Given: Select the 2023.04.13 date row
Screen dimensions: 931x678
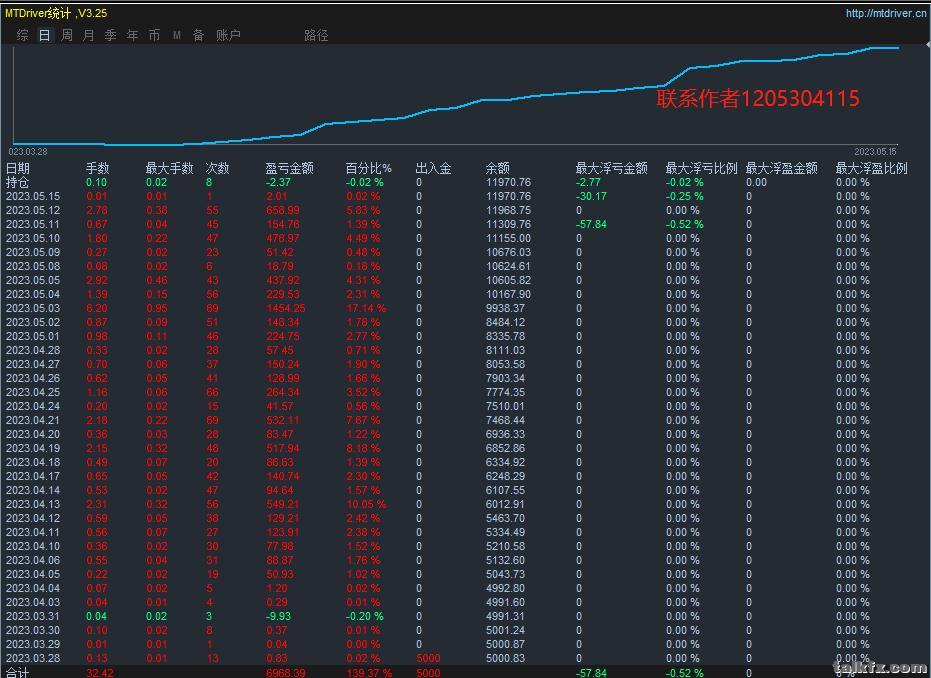Looking at the screenshot, I should [33, 504].
